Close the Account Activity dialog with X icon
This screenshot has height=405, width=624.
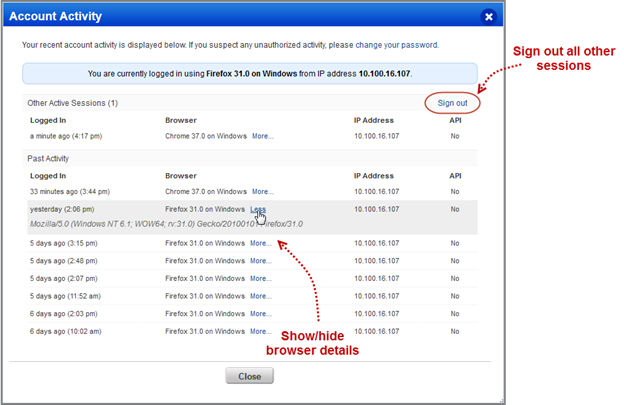(489, 16)
